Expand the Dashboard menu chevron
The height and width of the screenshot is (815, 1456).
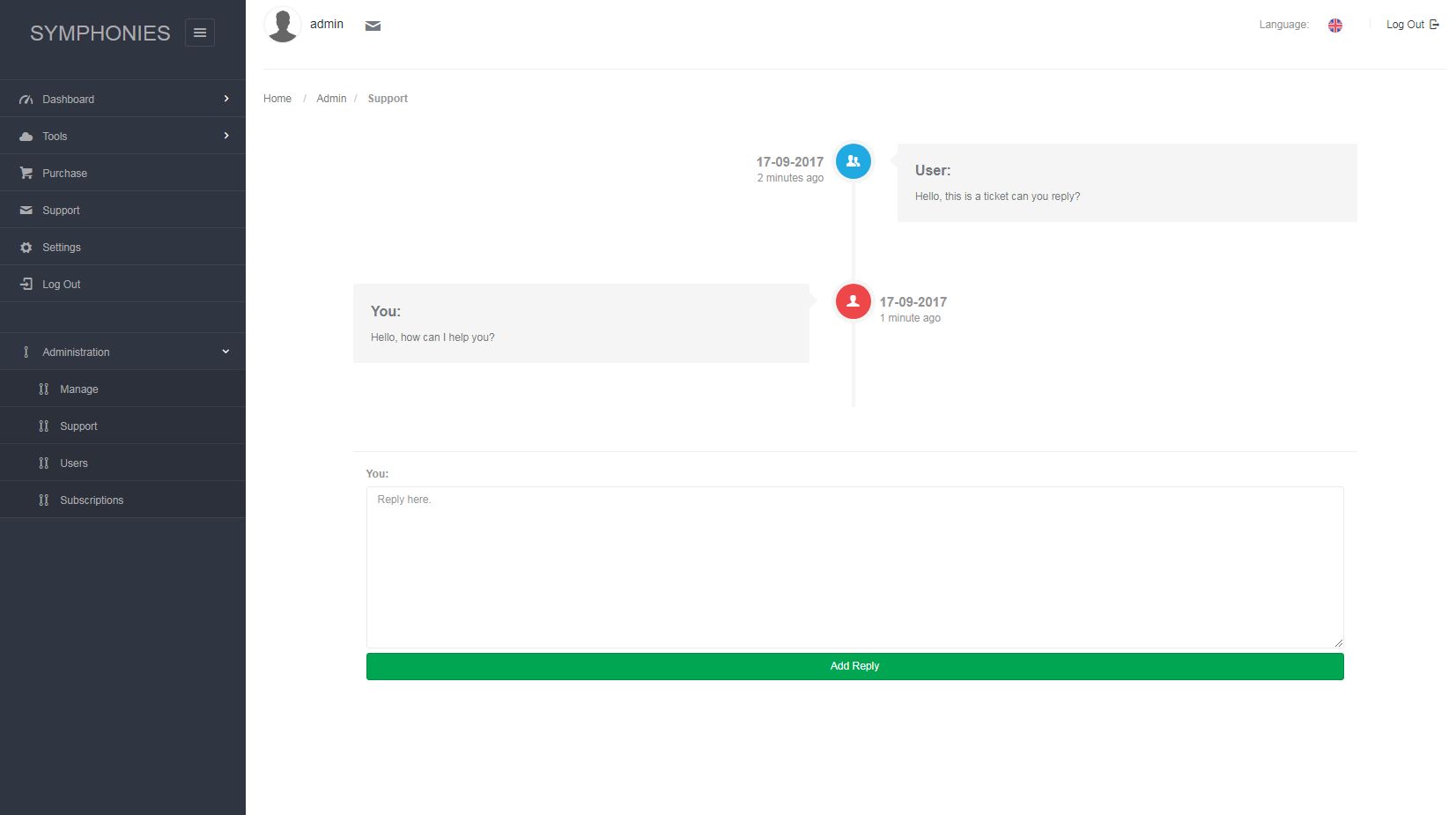(226, 99)
